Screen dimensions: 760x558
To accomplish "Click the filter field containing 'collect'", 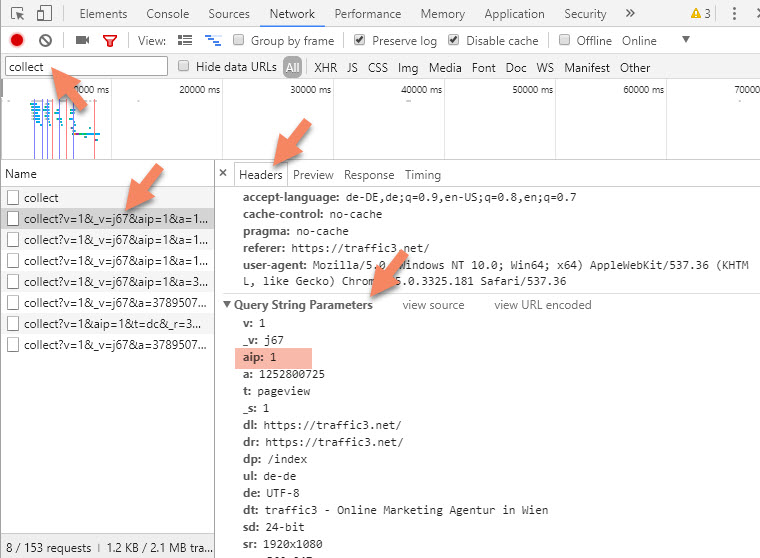I will pyautogui.click(x=86, y=67).
